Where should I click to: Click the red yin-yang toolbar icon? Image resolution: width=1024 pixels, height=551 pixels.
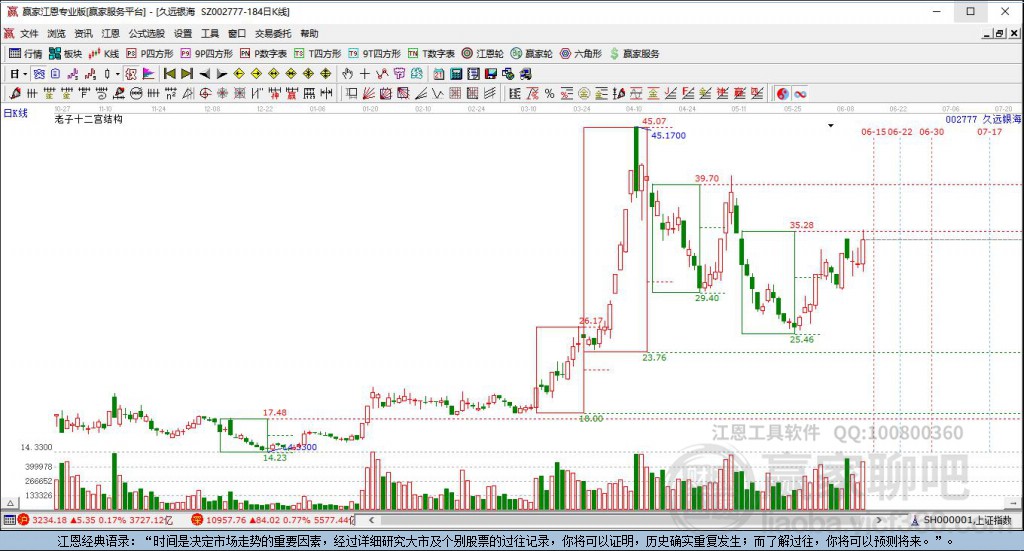(782, 94)
